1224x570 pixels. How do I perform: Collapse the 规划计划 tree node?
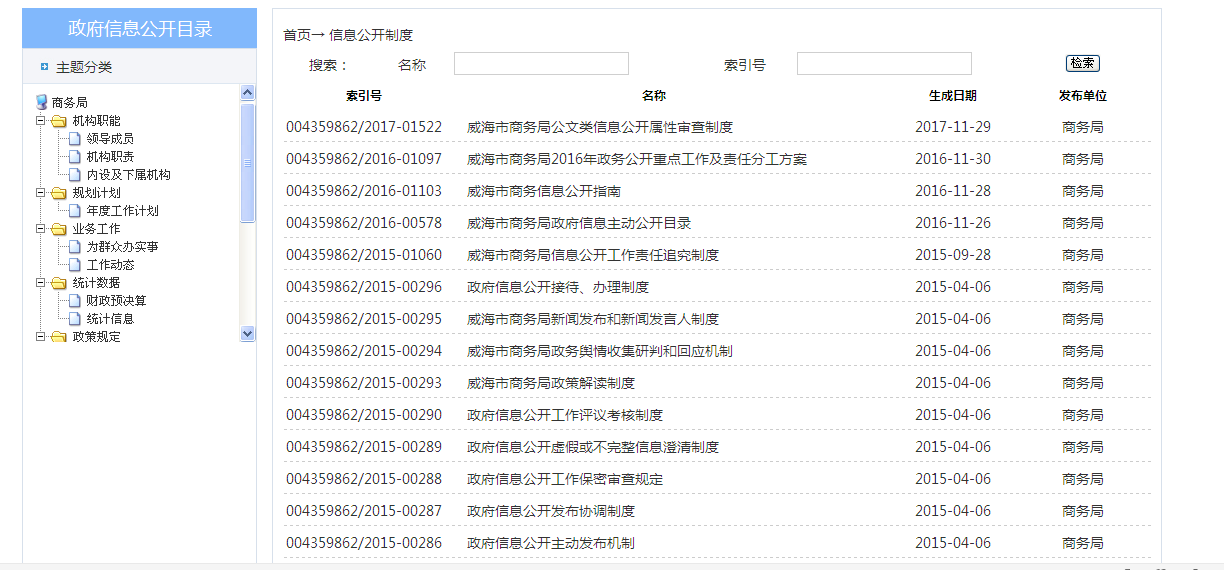(41, 193)
